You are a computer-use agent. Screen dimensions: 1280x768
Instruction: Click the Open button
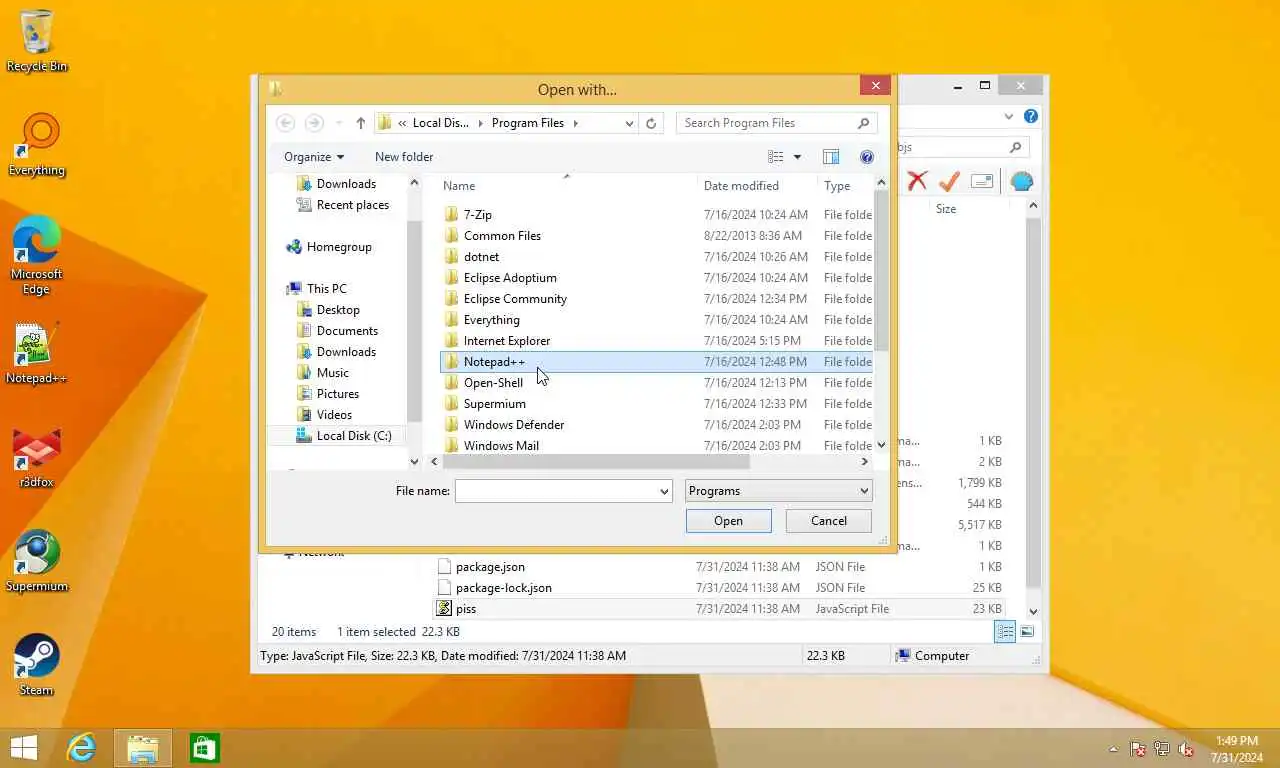(x=728, y=521)
